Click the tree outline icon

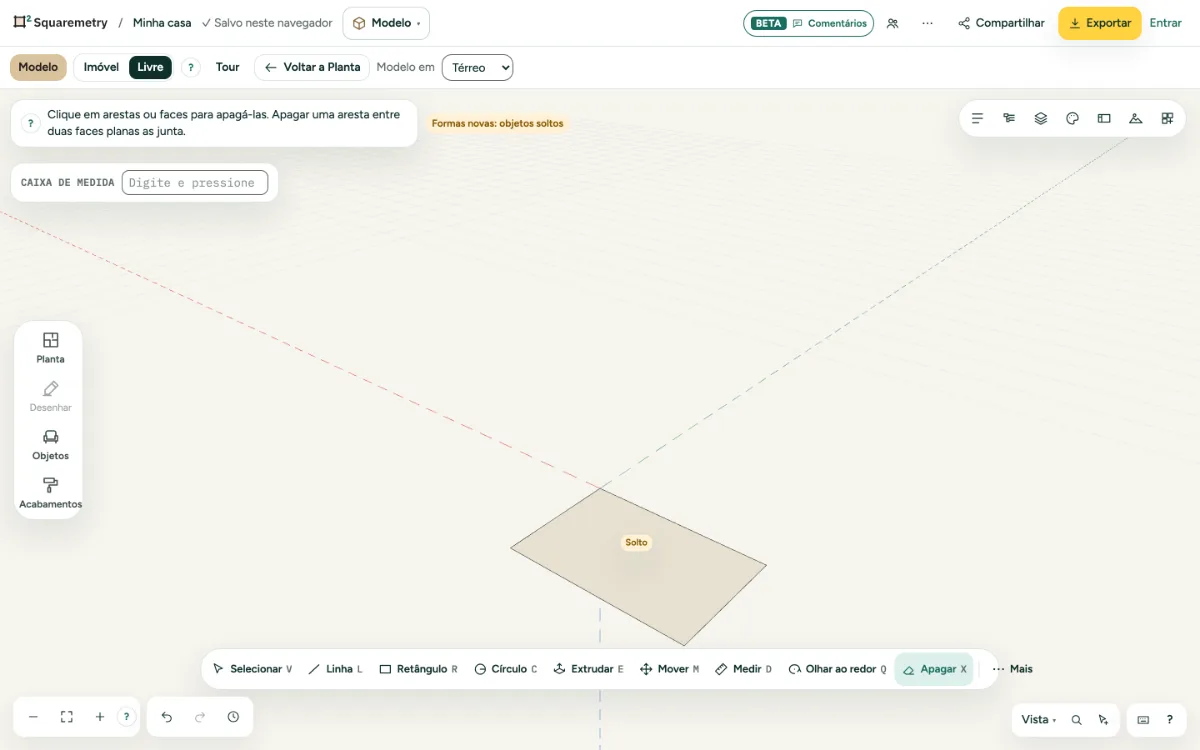pyautogui.click(x=1009, y=118)
